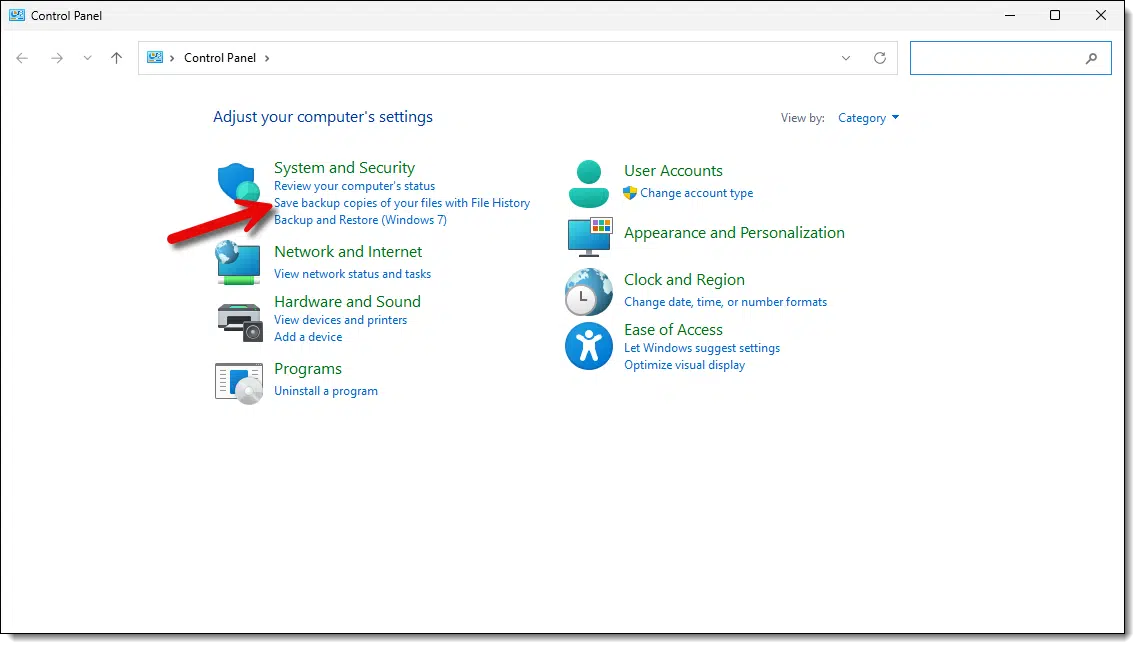Click Optimize visual display link
The width and height of the screenshot is (1140, 649).
tap(684, 365)
